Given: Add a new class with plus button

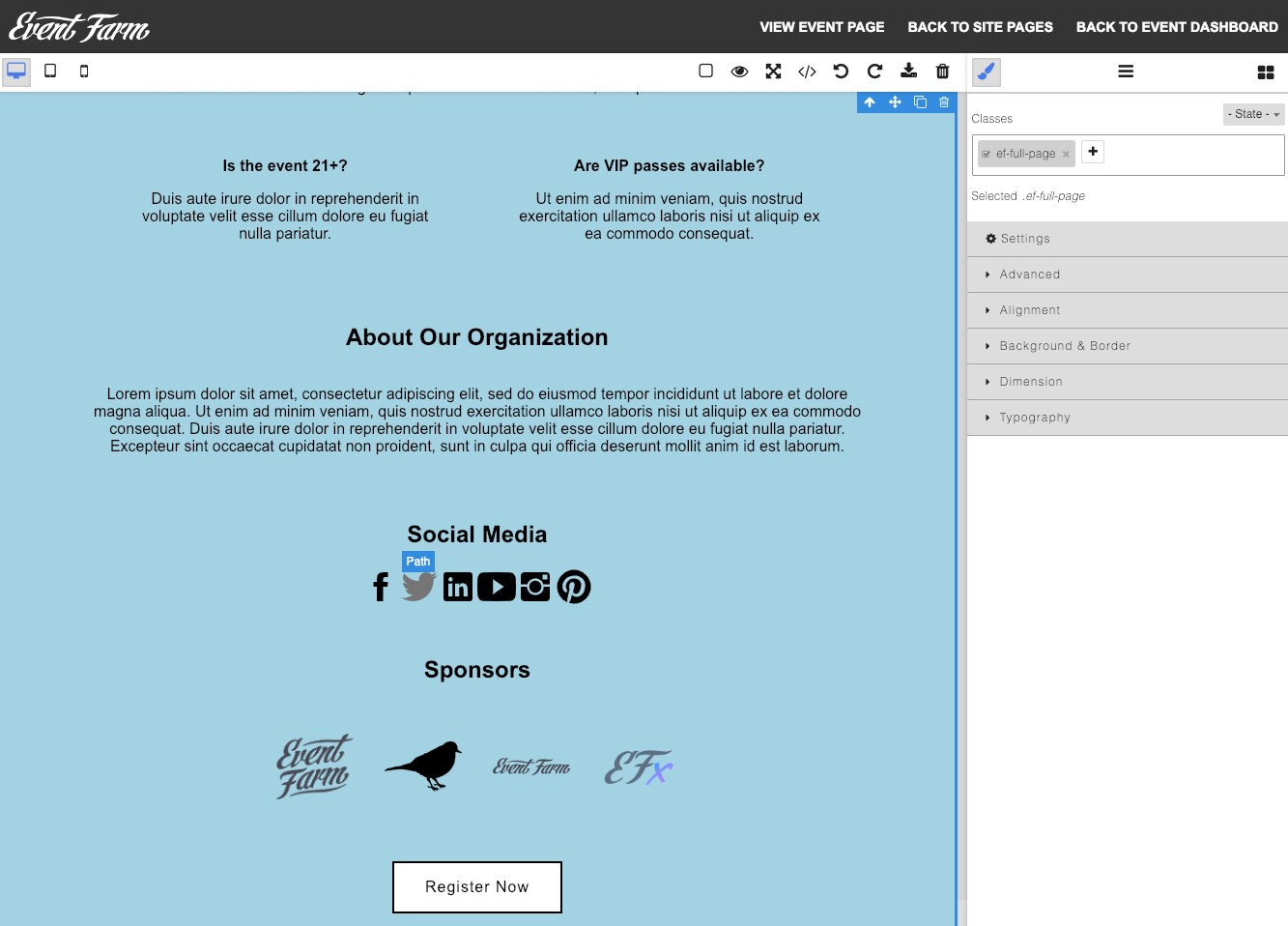Looking at the screenshot, I should [x=1093, y=152].
